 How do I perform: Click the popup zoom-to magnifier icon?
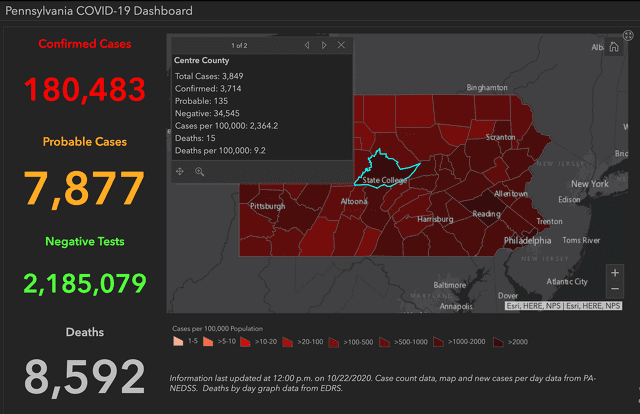point(200,171)
